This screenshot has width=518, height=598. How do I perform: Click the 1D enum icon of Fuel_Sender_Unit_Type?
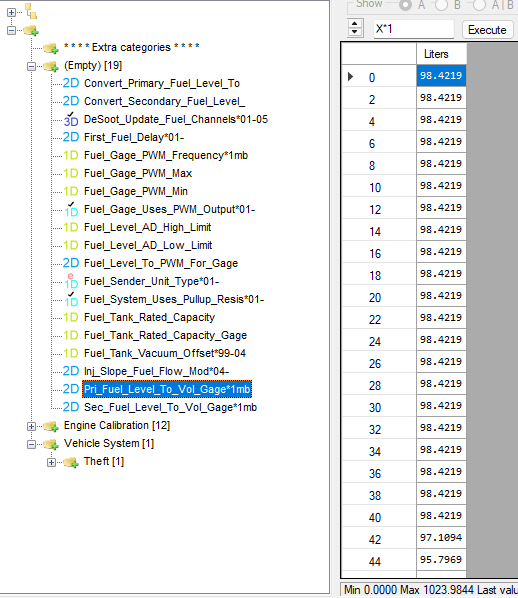pyautogui.click(x=71, y=281)
